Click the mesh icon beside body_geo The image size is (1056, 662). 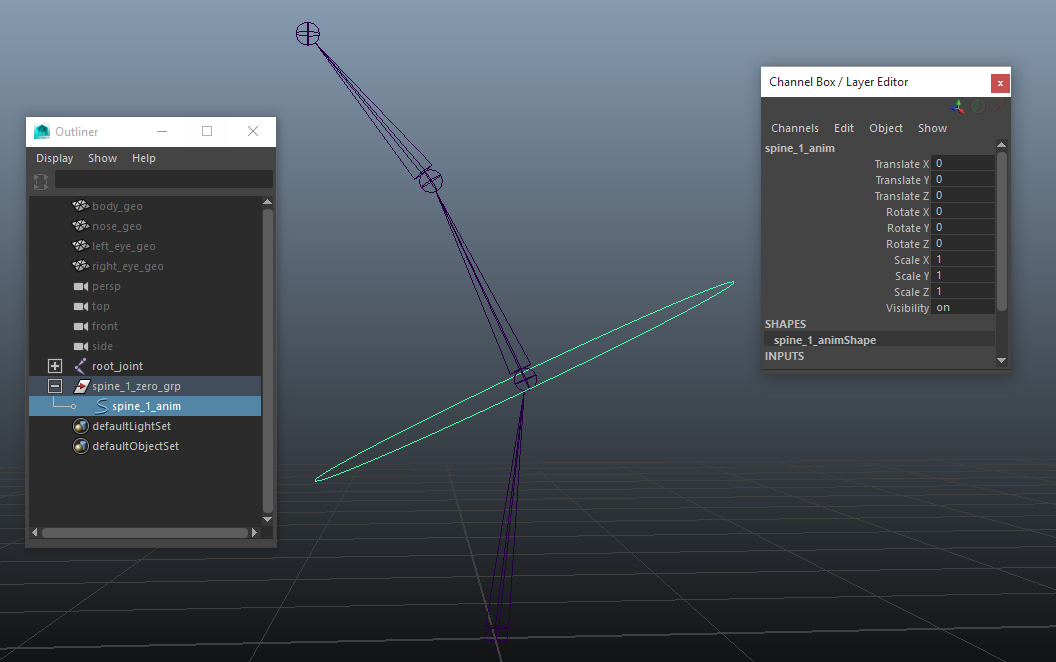point(81,206)
